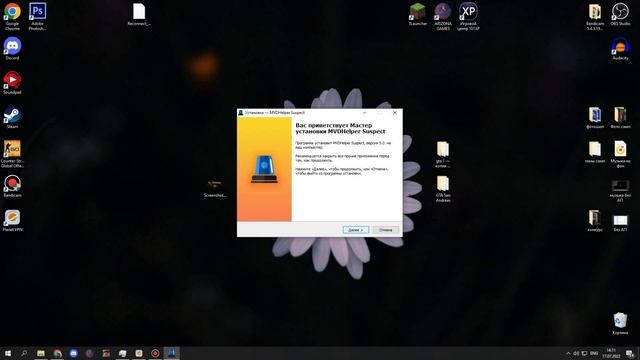The width and height of the screenshot is (640, 360).
Task: Open Counter-Strike Global Offensive shortcut
Action: click(x=12, y=154)
